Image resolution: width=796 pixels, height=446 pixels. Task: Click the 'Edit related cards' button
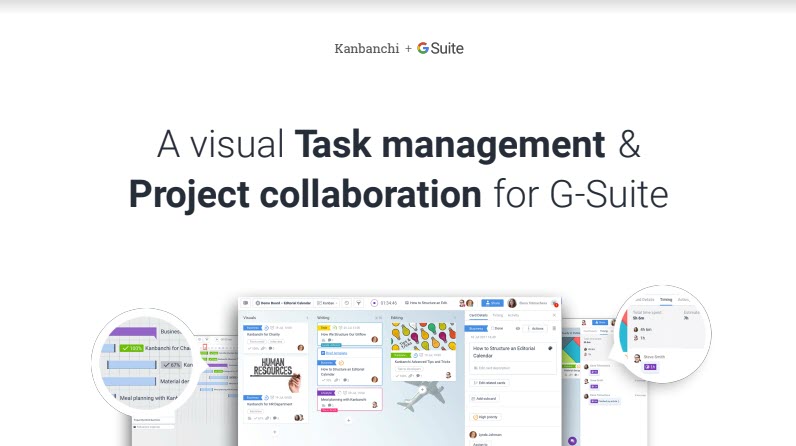pos(489,383)
